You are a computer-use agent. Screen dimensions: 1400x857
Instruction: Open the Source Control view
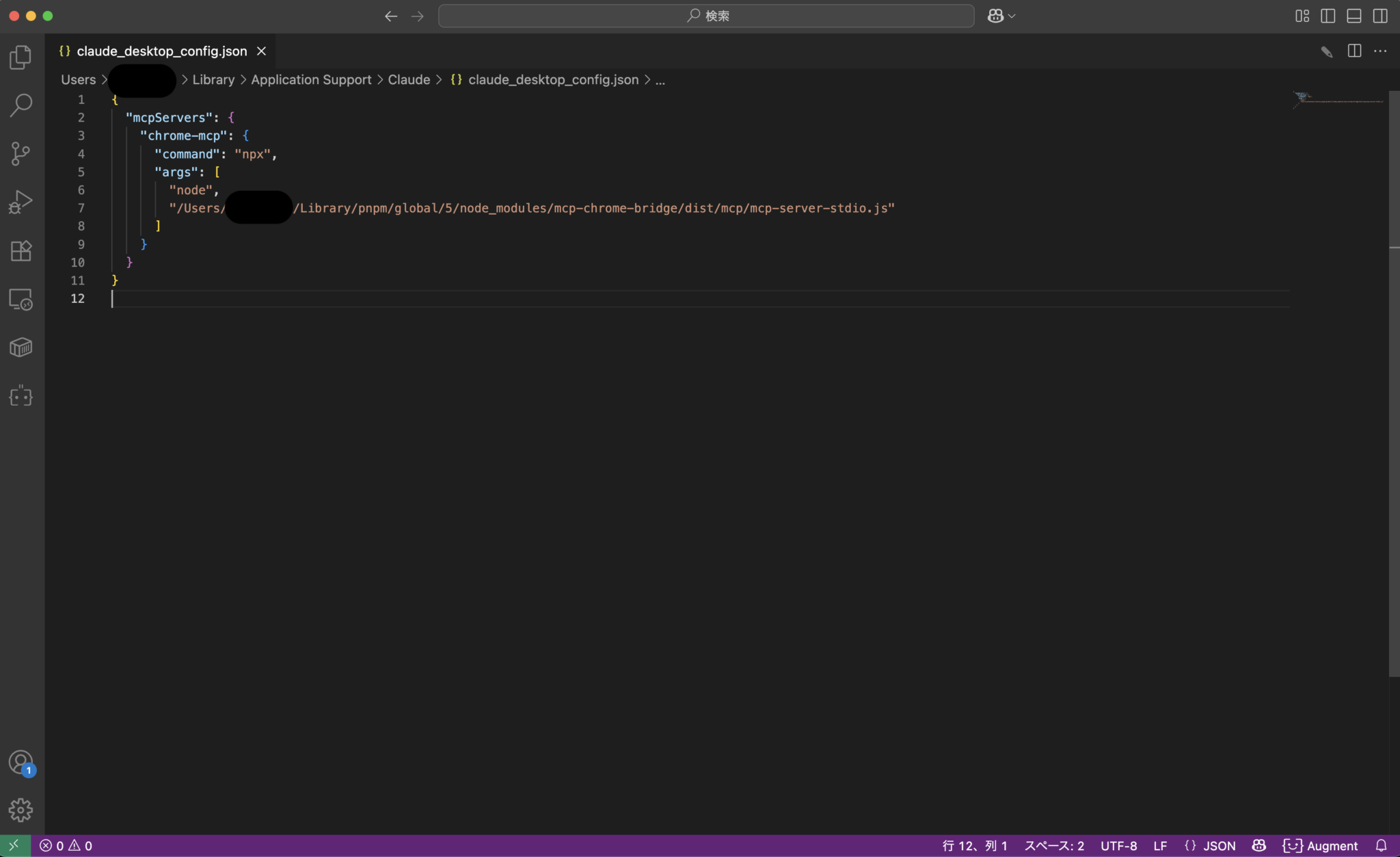(21, 153)
